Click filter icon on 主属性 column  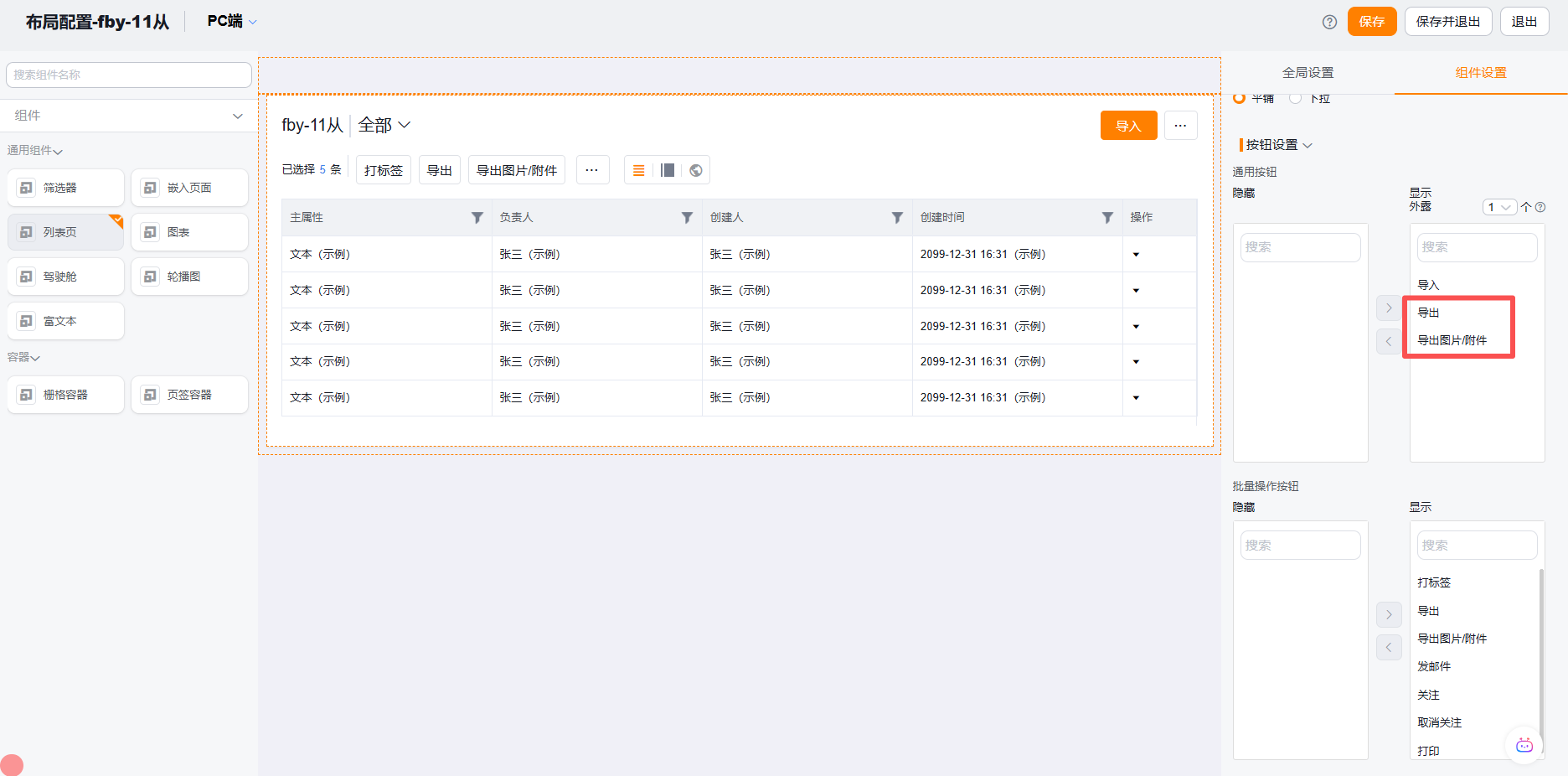(477, 218)
